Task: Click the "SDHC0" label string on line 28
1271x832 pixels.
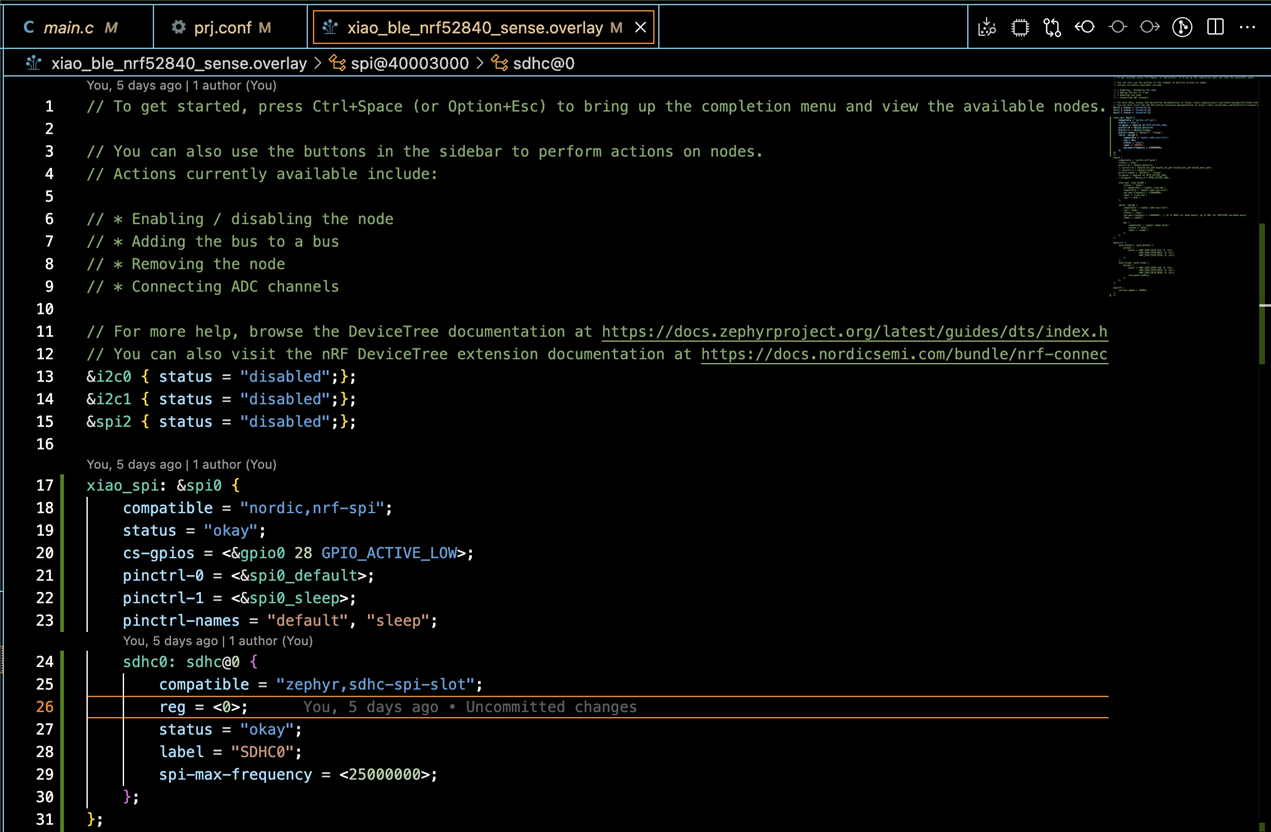Action: 263,751
